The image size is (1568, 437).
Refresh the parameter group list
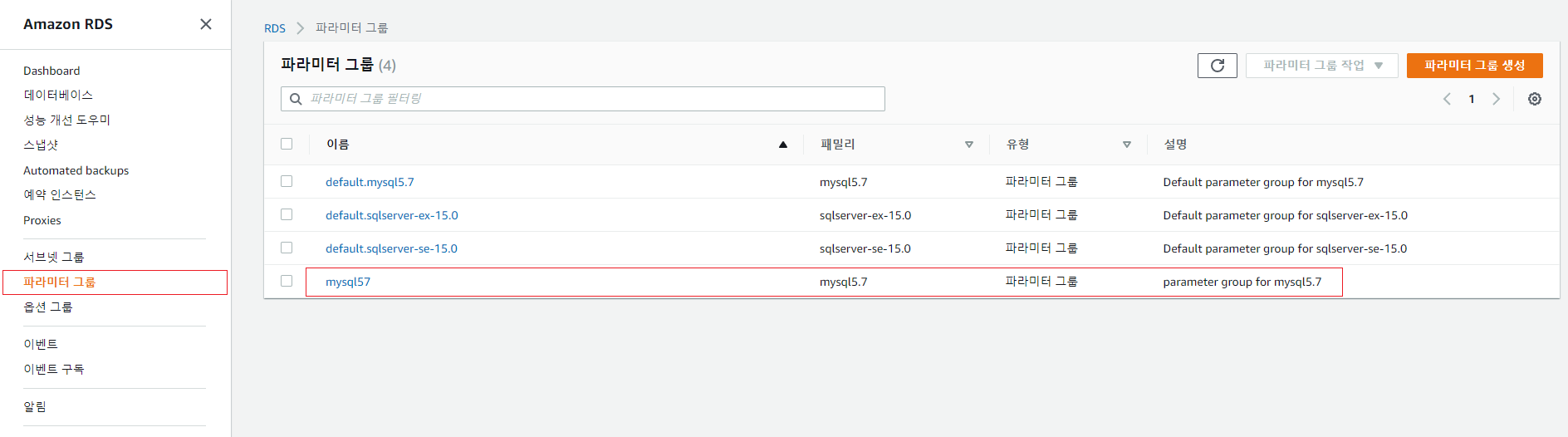pos(1217,66)
